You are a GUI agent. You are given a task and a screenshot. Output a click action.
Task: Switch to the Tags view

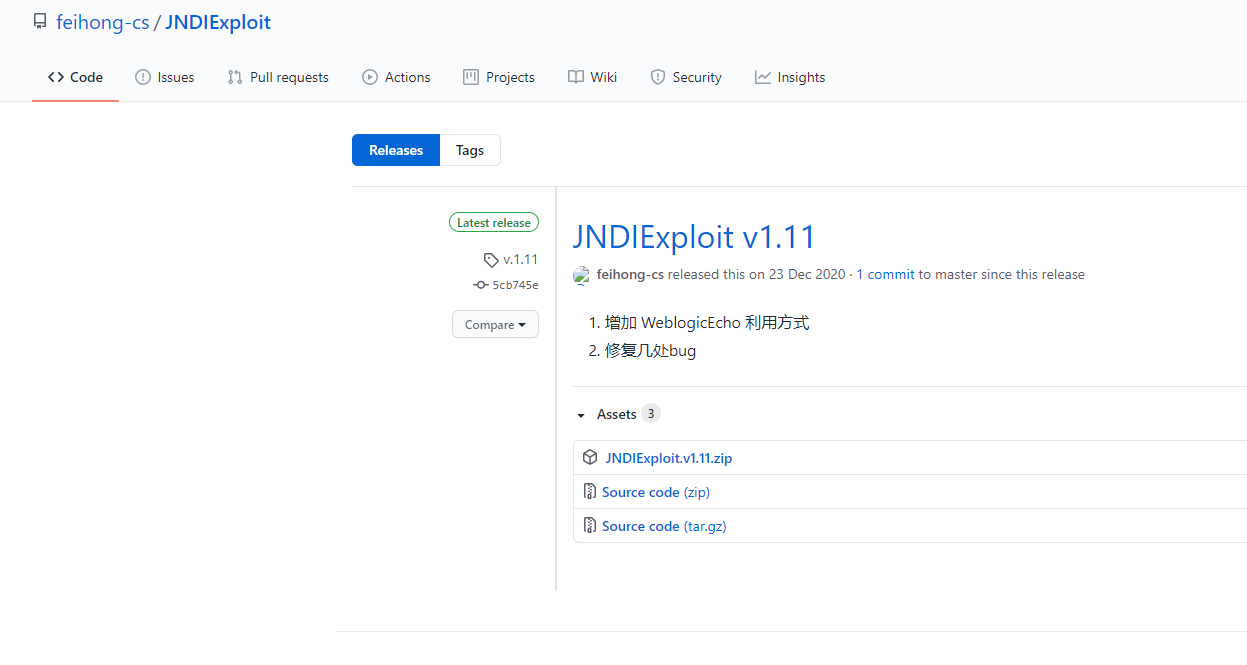pos(470,150)
